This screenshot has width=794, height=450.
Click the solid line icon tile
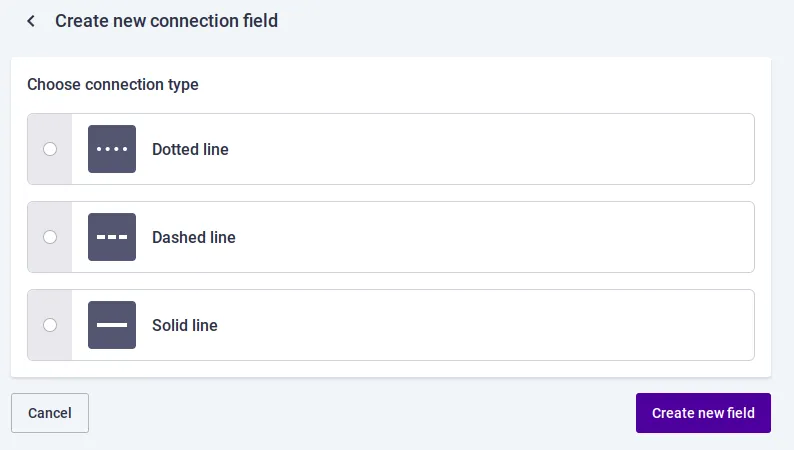[x=112, y=325]
